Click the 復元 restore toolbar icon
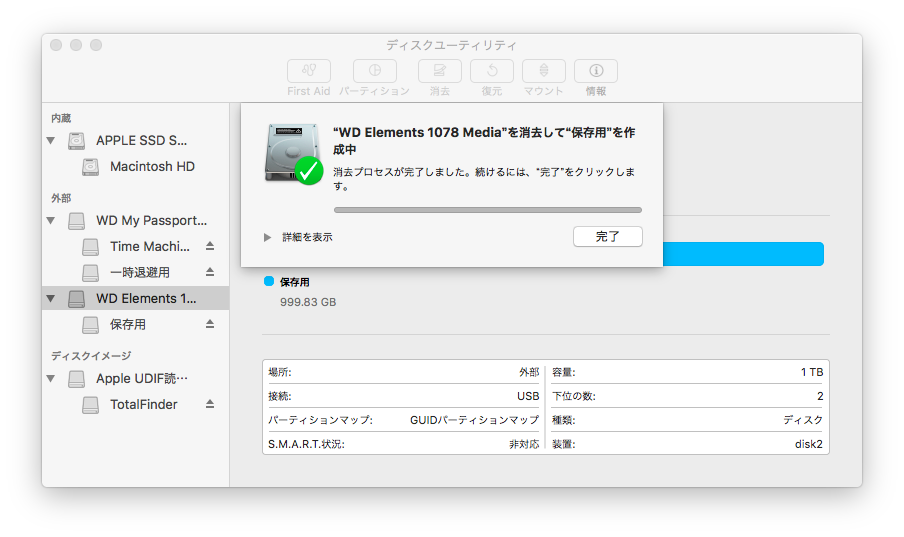 492,71
